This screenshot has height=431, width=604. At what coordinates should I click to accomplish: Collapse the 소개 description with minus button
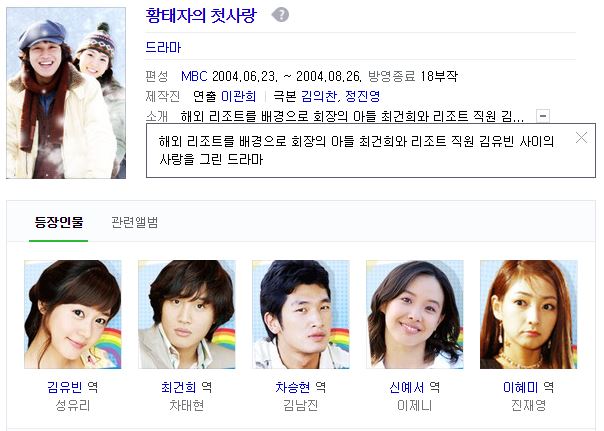pyautogui.click(x=543, y=116)
